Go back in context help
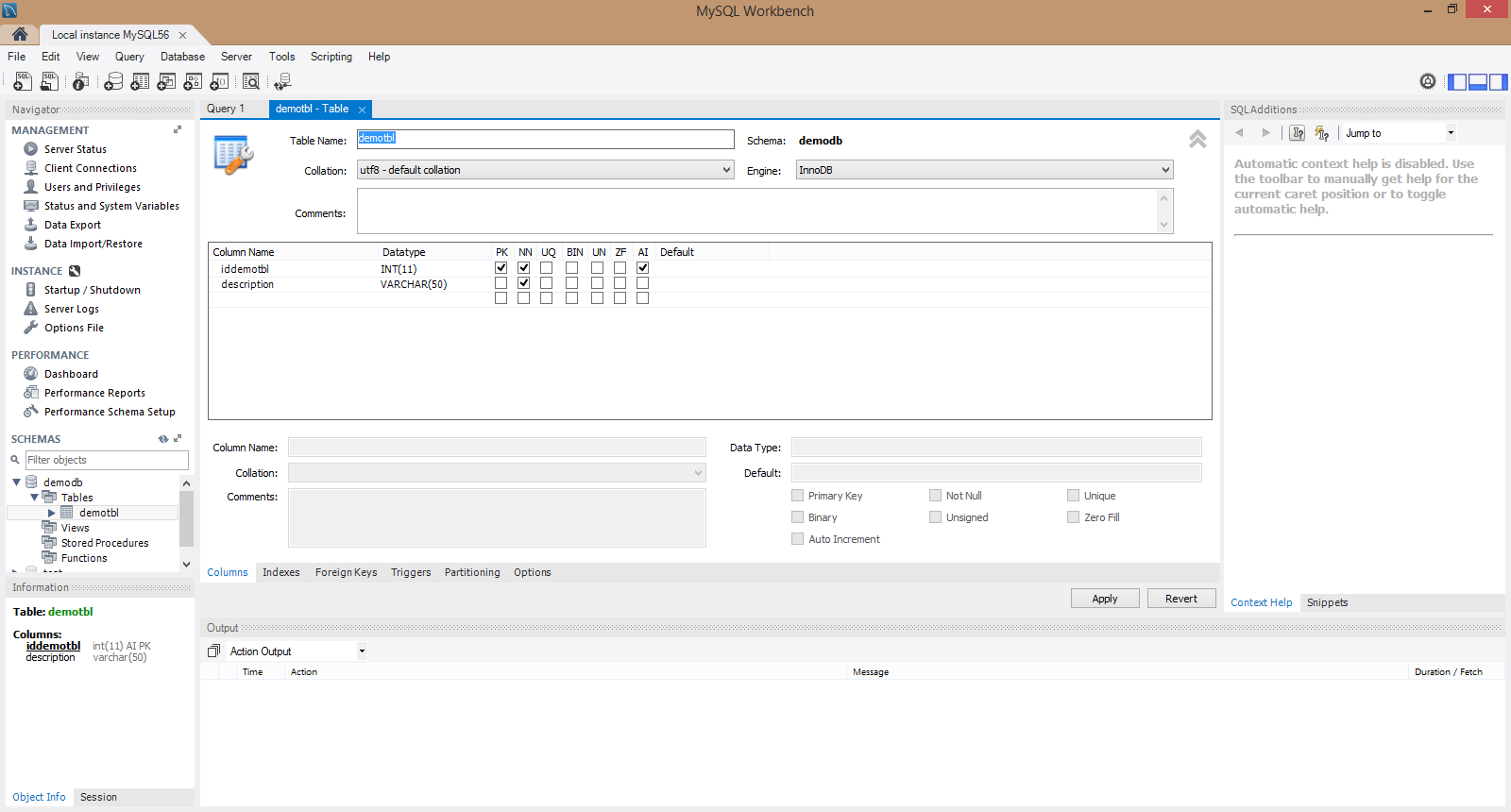 coord(1239,133)
